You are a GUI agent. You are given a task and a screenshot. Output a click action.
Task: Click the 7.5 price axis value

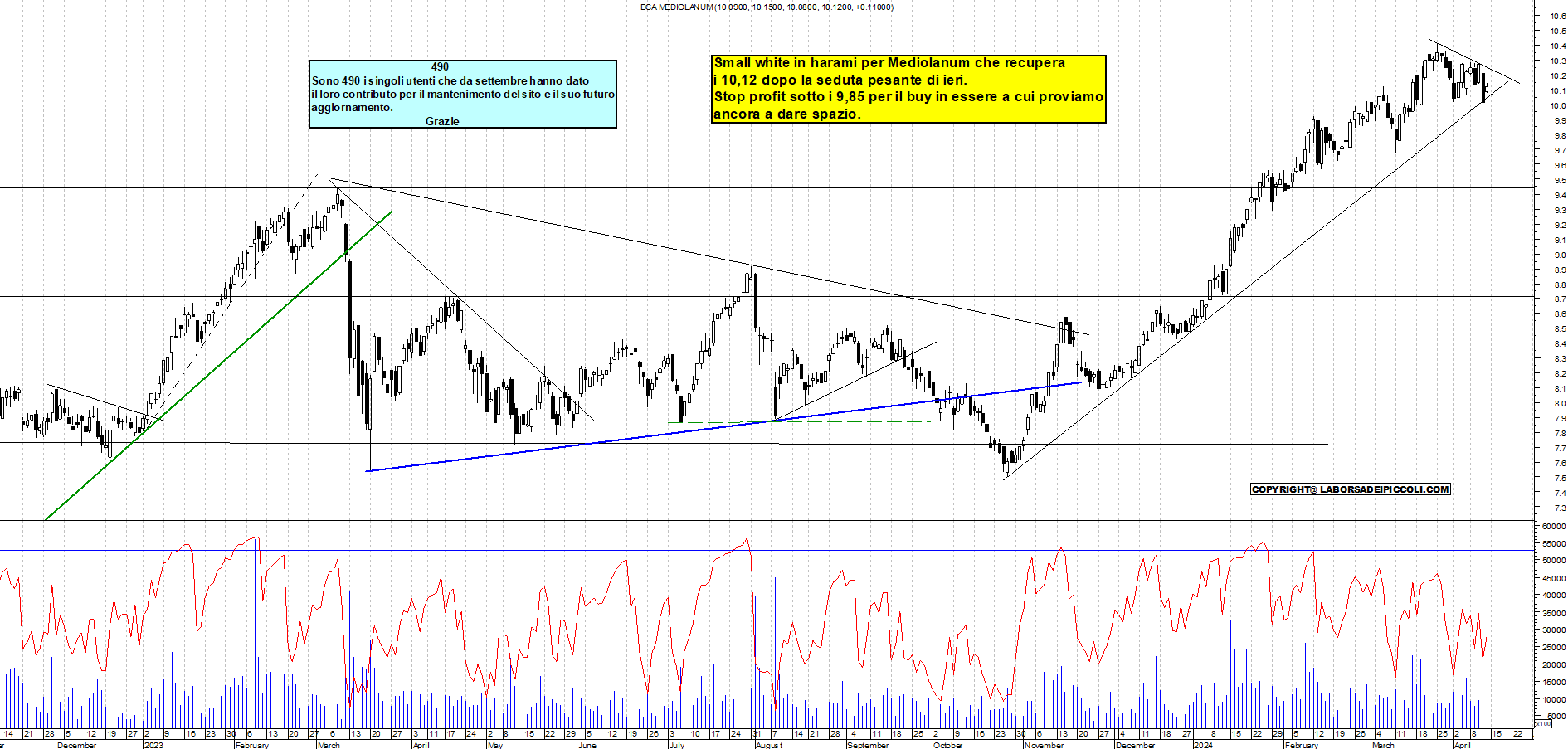1560,478
